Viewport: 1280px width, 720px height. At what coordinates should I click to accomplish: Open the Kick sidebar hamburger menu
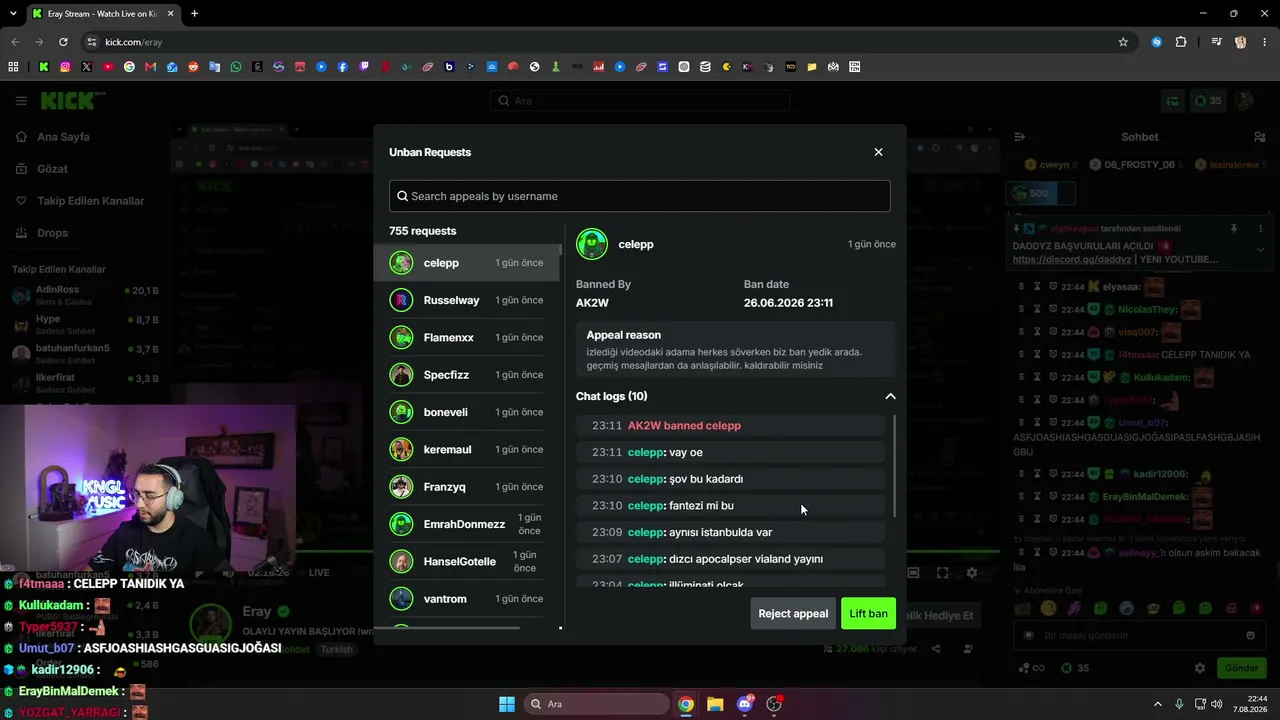pyautogui.click(x=21, y=101)
